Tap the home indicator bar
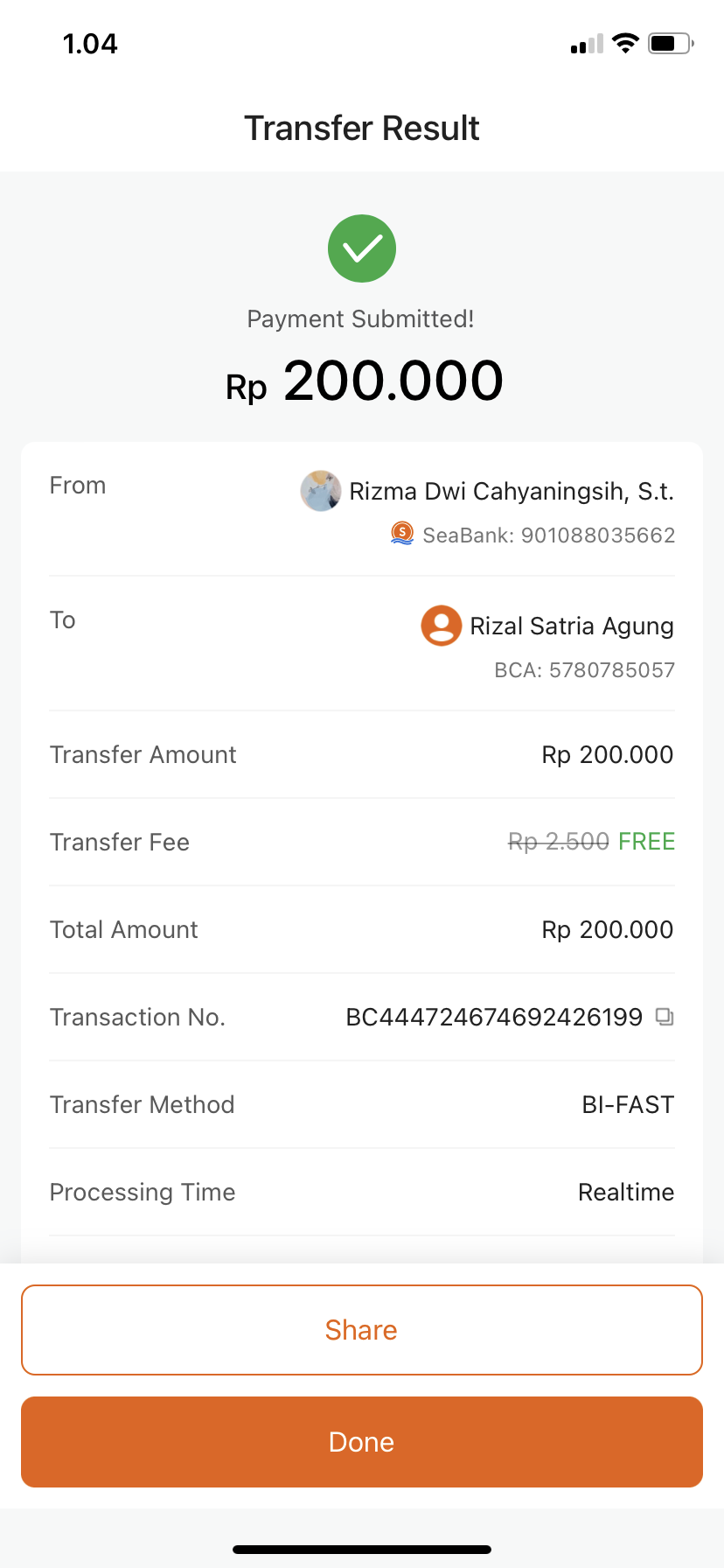 [x=362, y=1549]
